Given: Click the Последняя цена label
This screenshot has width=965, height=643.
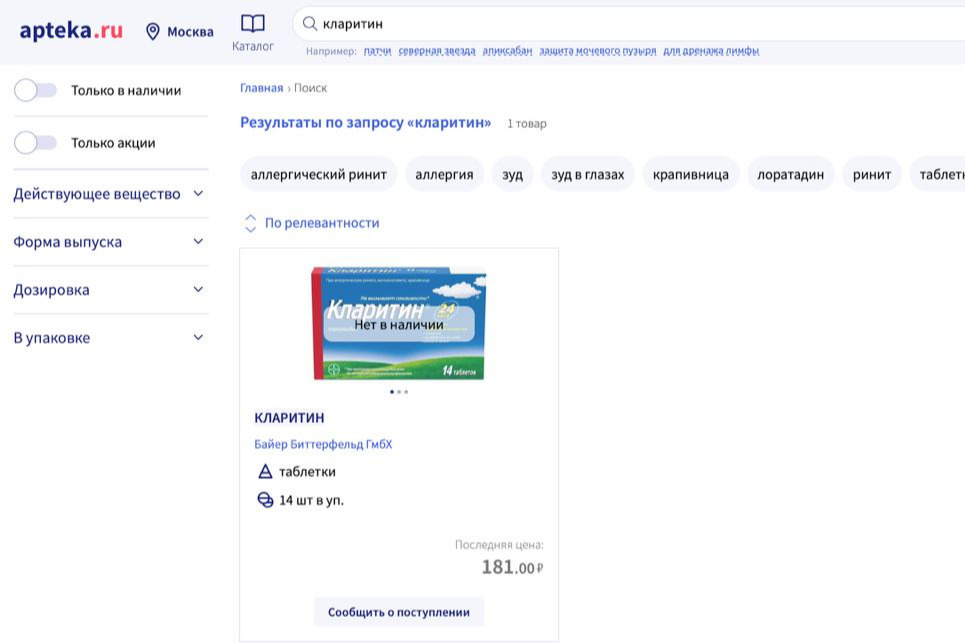Looking at the screenshot, I should (499, 545).
